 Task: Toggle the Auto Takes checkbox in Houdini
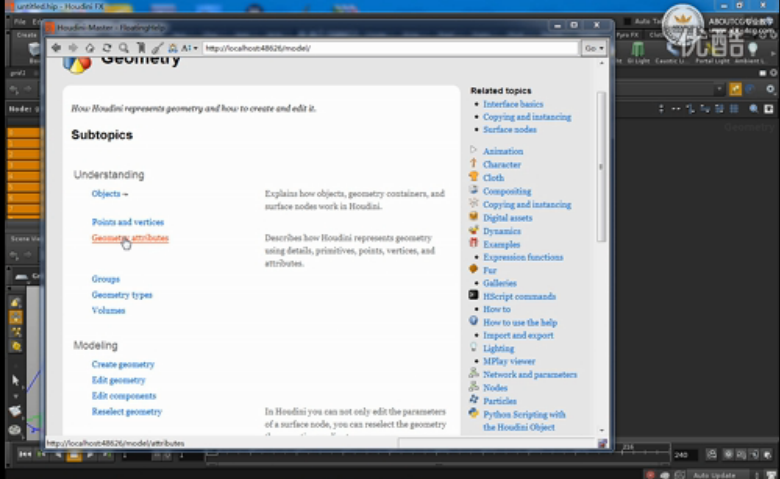tap(627, 21)
